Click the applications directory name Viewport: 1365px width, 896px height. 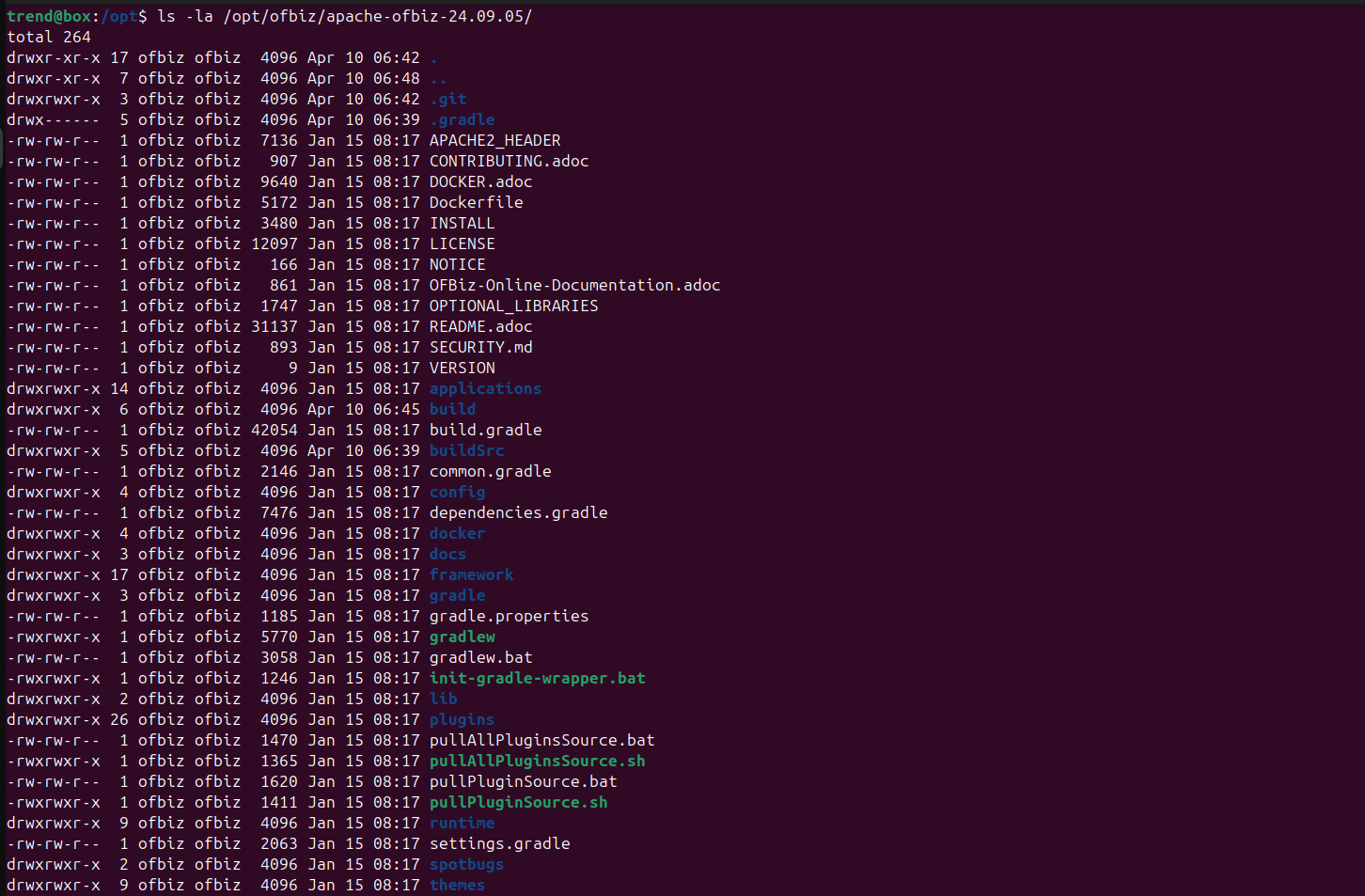[485, 388]
